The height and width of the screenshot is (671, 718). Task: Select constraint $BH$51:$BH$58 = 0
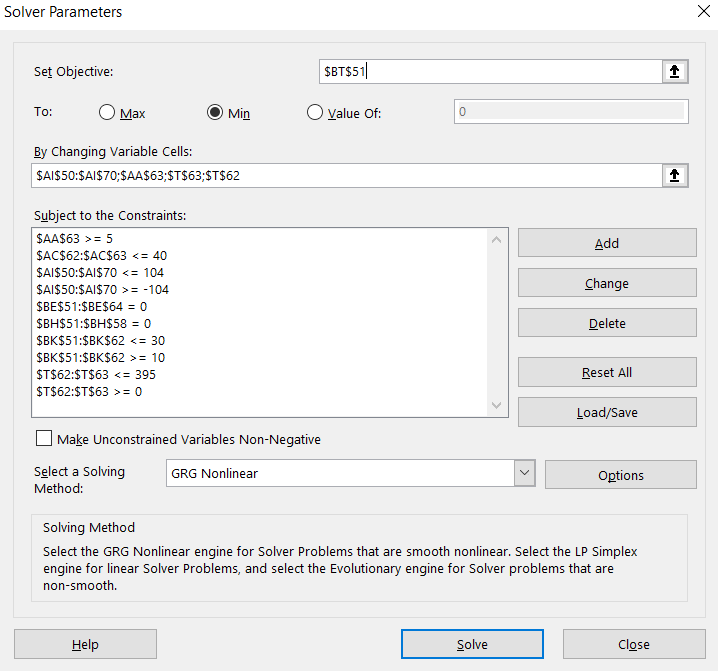pos(93,323)
